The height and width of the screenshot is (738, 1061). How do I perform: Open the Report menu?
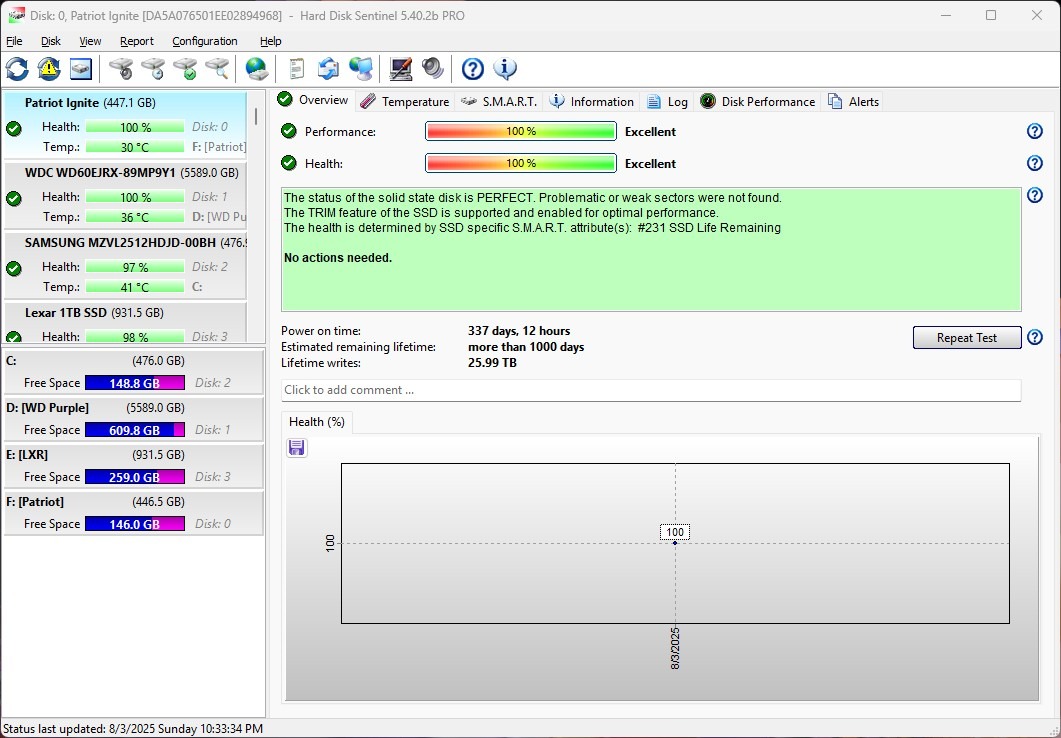point(137,41)
